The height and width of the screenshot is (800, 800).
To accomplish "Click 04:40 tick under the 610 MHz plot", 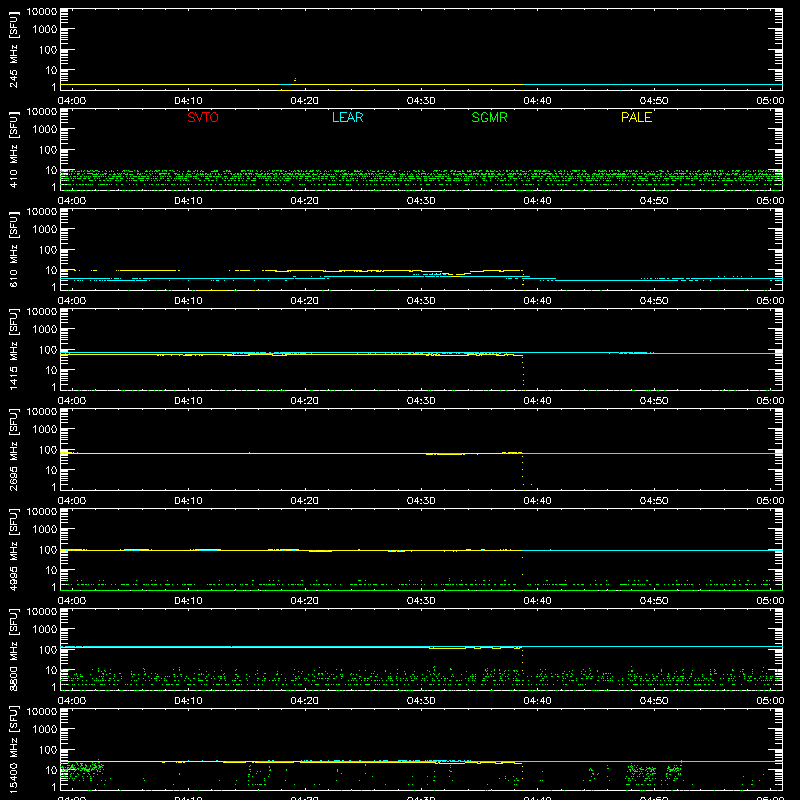I will [x=537, y=301].
